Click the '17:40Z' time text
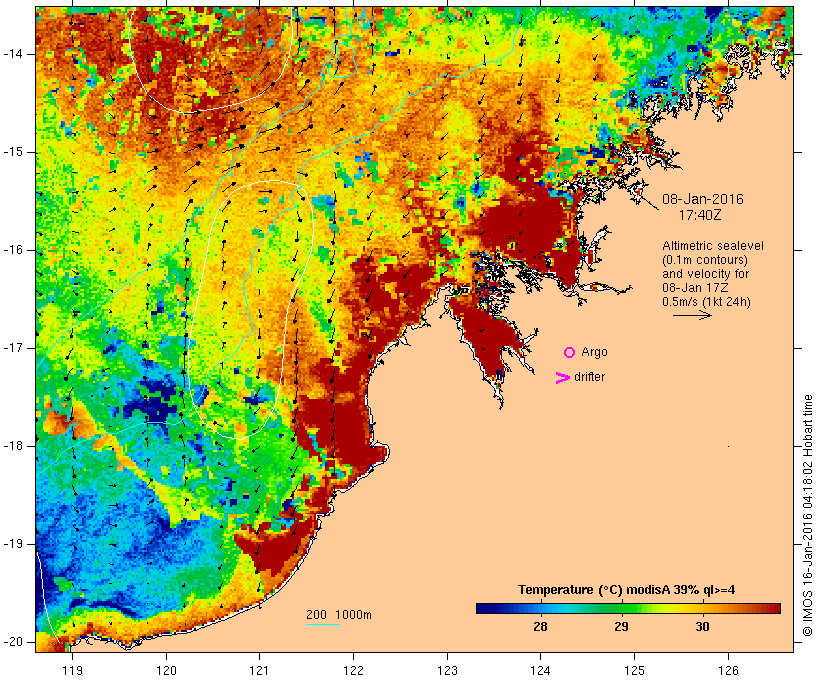Image resolution: width=820 pixels, height=680 pixels. [700, 215]
